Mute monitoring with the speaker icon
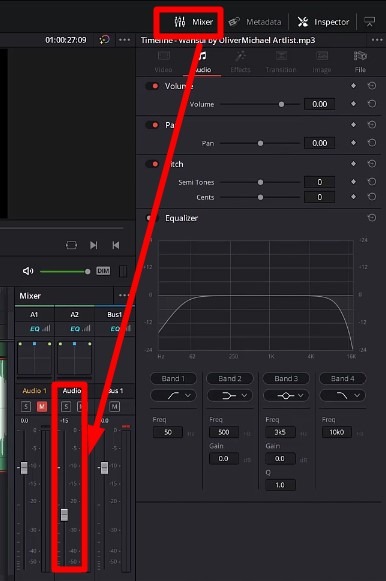 click(28, 271)
